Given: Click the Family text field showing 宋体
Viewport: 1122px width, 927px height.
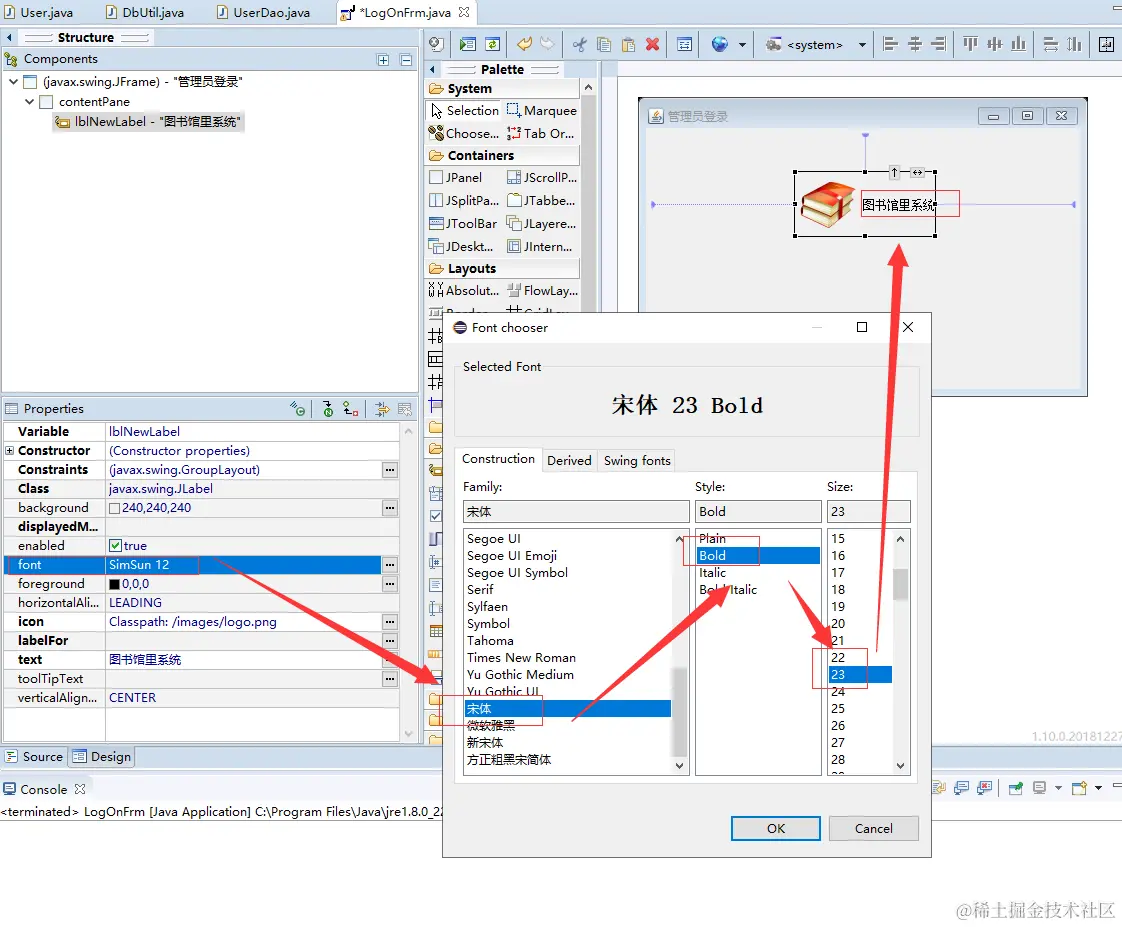Looking at the screenshot, I should coord(576,511).
